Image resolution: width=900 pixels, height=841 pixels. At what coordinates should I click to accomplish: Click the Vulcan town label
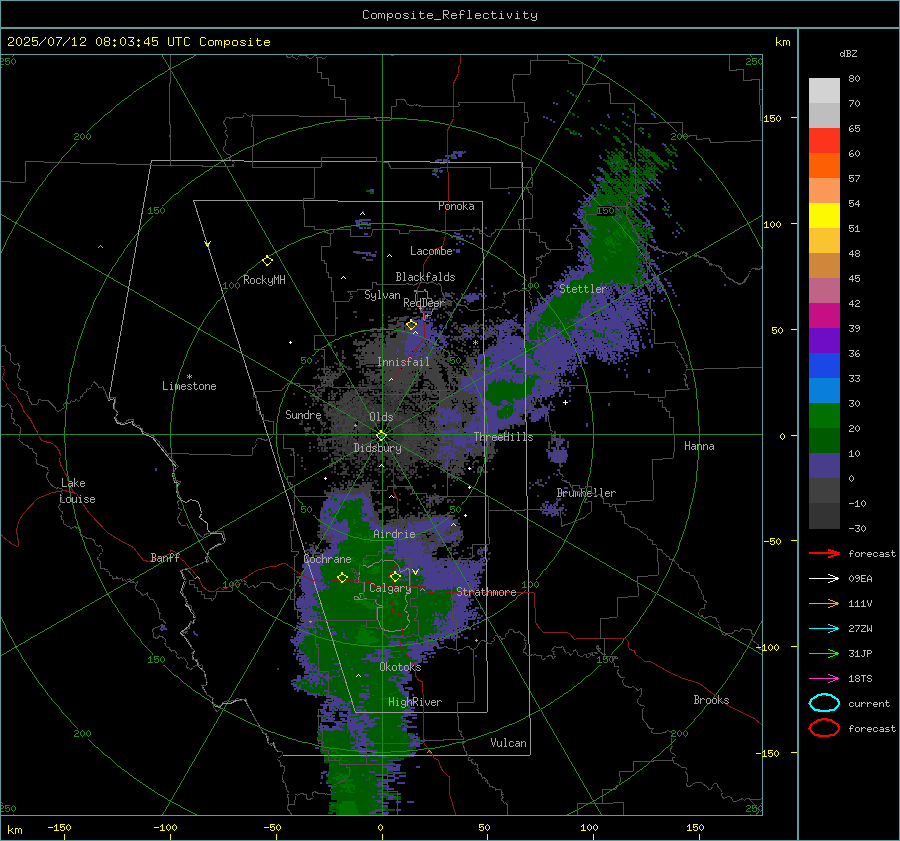[x=508, y=743]
